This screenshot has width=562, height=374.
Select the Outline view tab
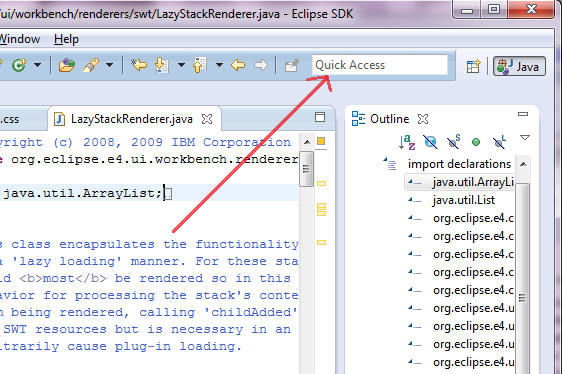click(389, 119)
